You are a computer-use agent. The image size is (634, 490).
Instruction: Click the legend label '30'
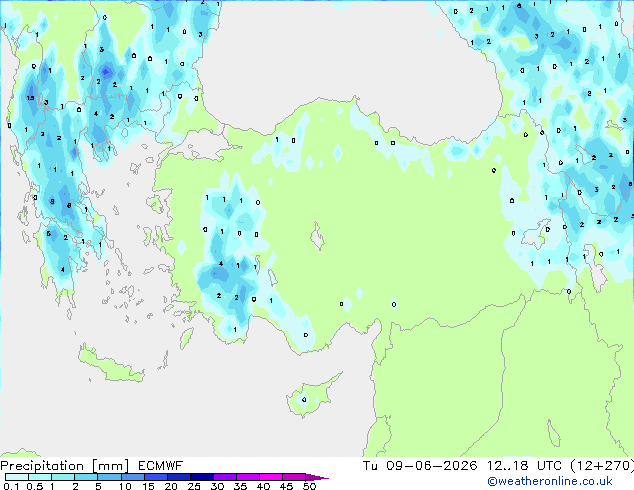click(217, 486)
